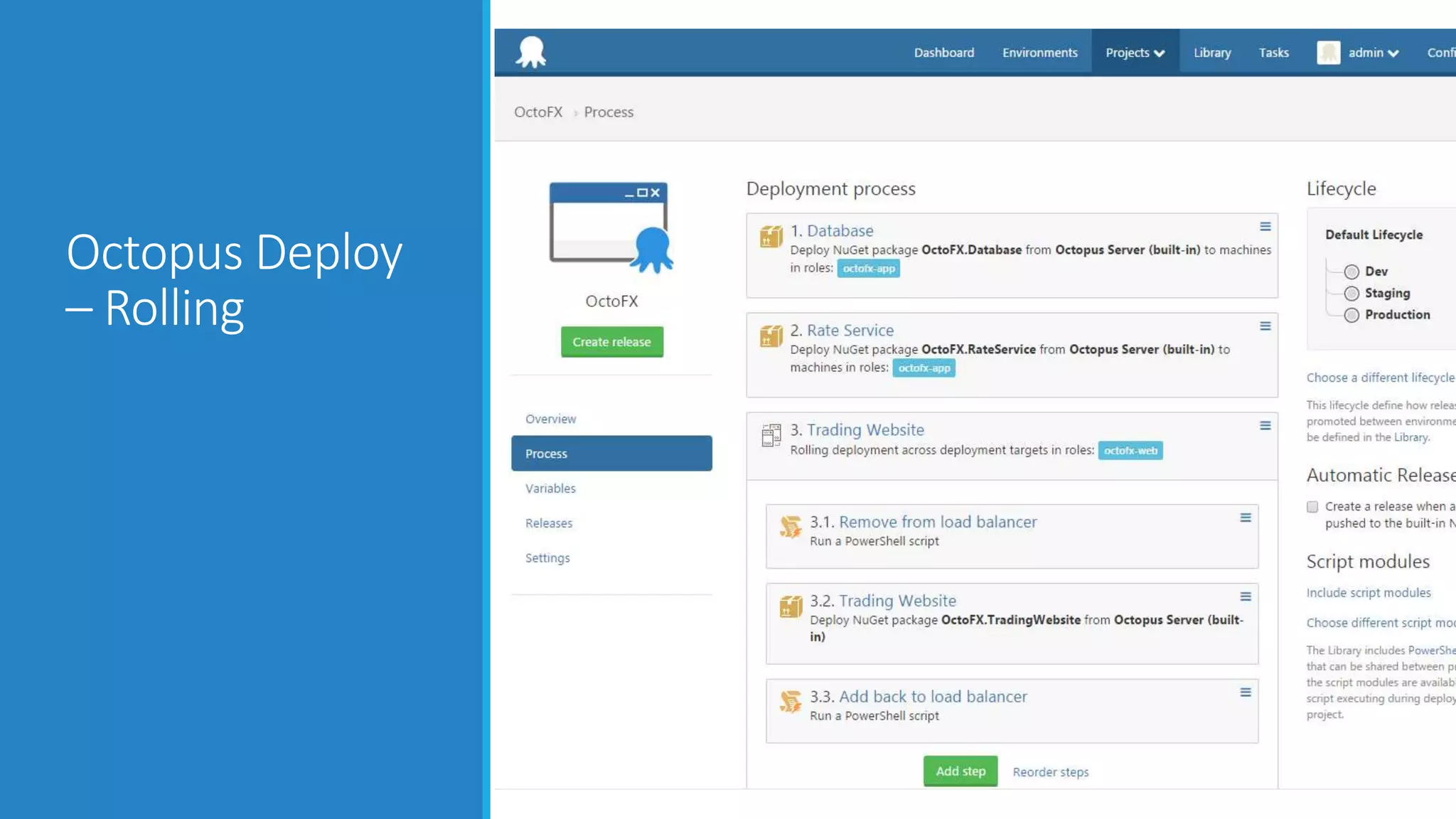Viewport: 1456px width, 819px height.
Task: Click the octofx-app role tag under Rate Service
Action: (x=924, y=368)
